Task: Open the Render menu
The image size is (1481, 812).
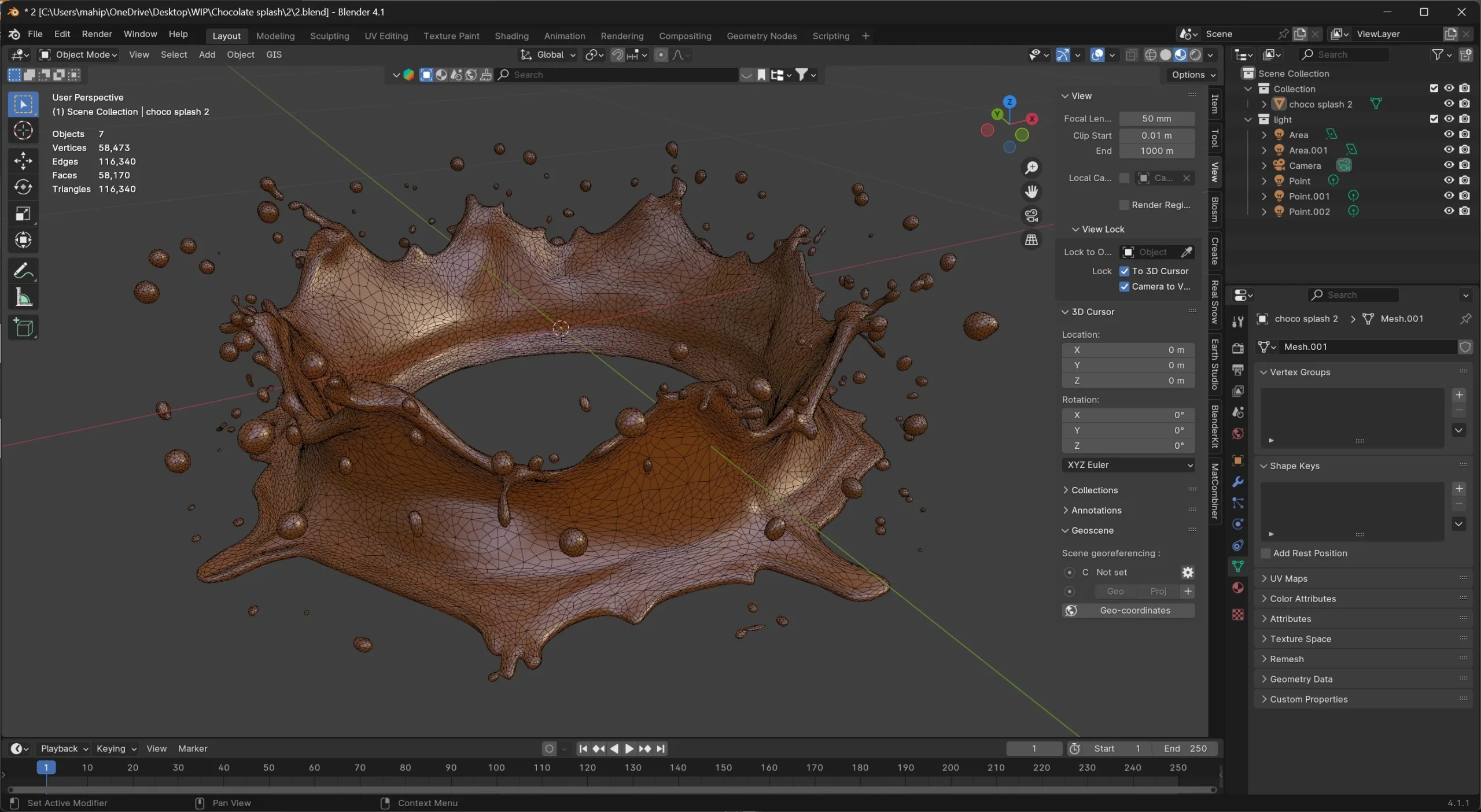Action: (x=97, y=34)
